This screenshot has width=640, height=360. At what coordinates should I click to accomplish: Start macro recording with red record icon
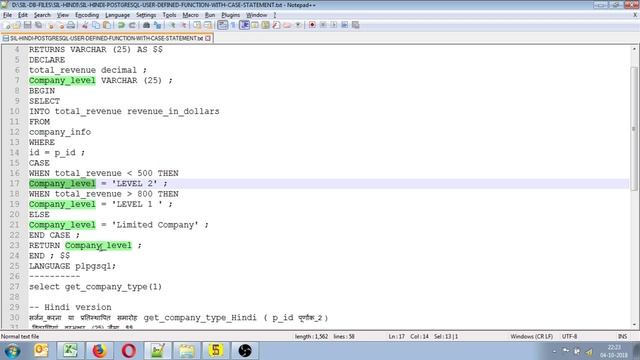tap(312, 25)
